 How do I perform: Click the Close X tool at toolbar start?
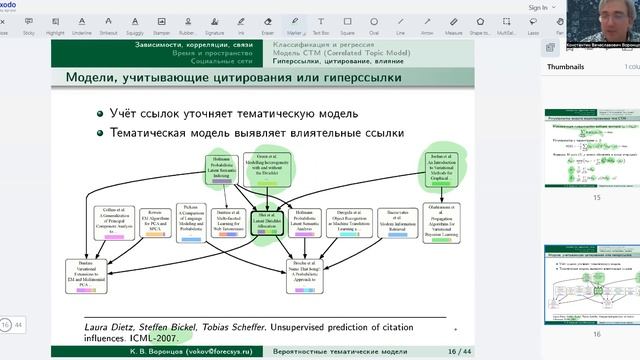coord(3,26)
